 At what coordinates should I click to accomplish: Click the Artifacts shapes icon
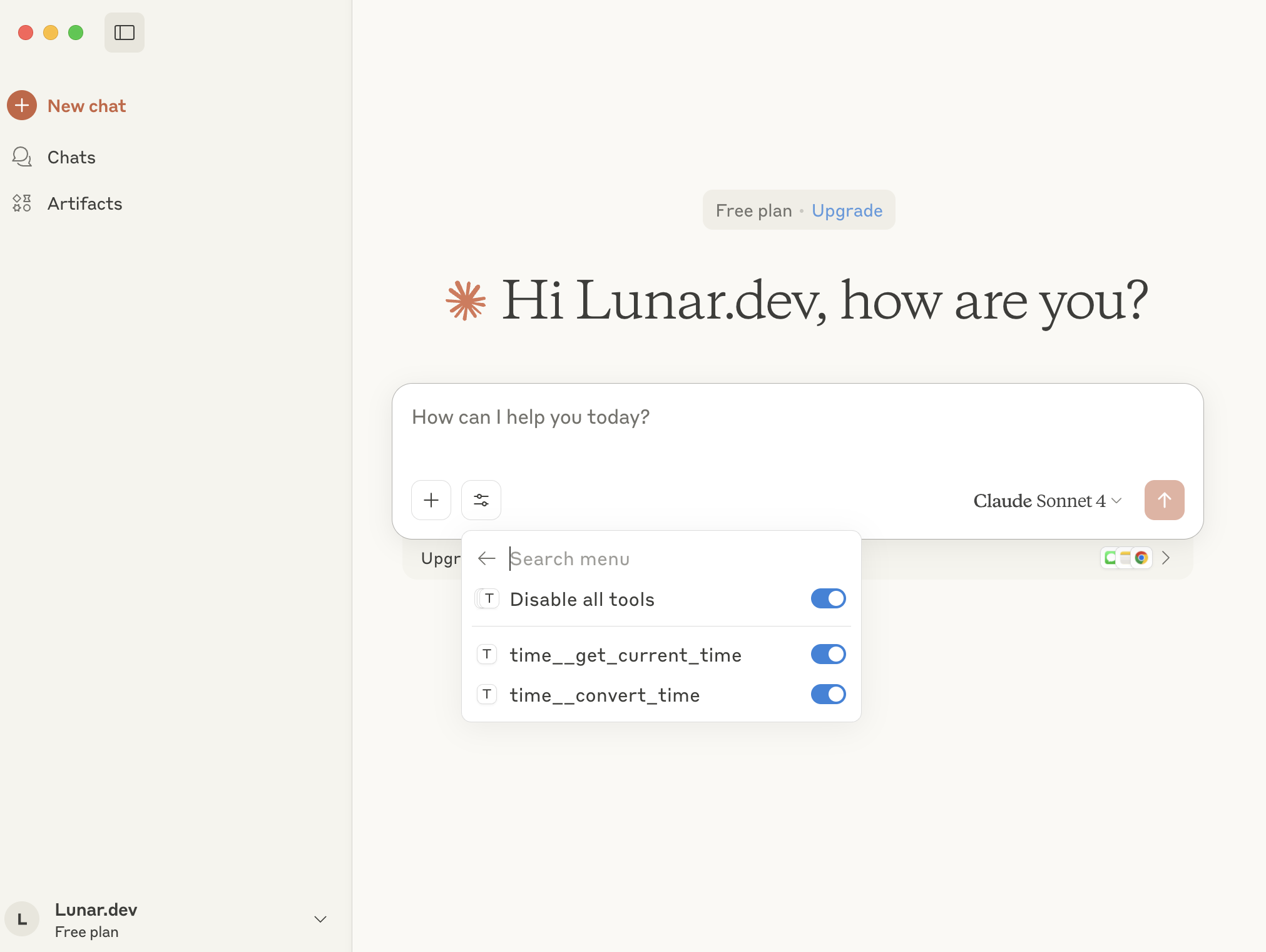[x=22, y=203]
